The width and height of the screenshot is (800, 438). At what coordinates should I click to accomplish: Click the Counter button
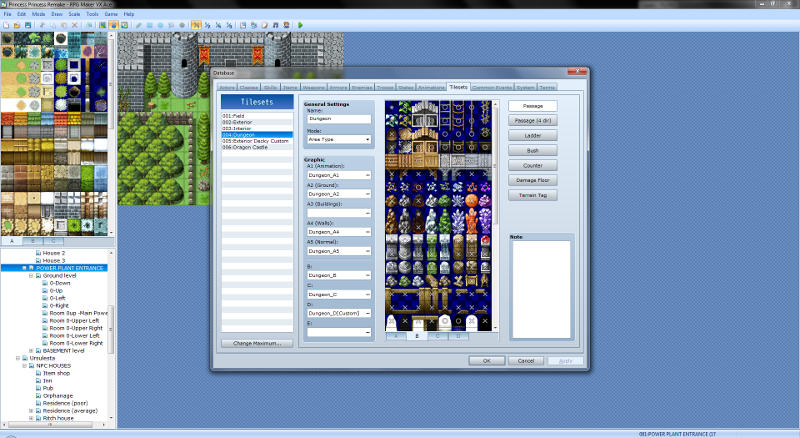click(533, 165)
